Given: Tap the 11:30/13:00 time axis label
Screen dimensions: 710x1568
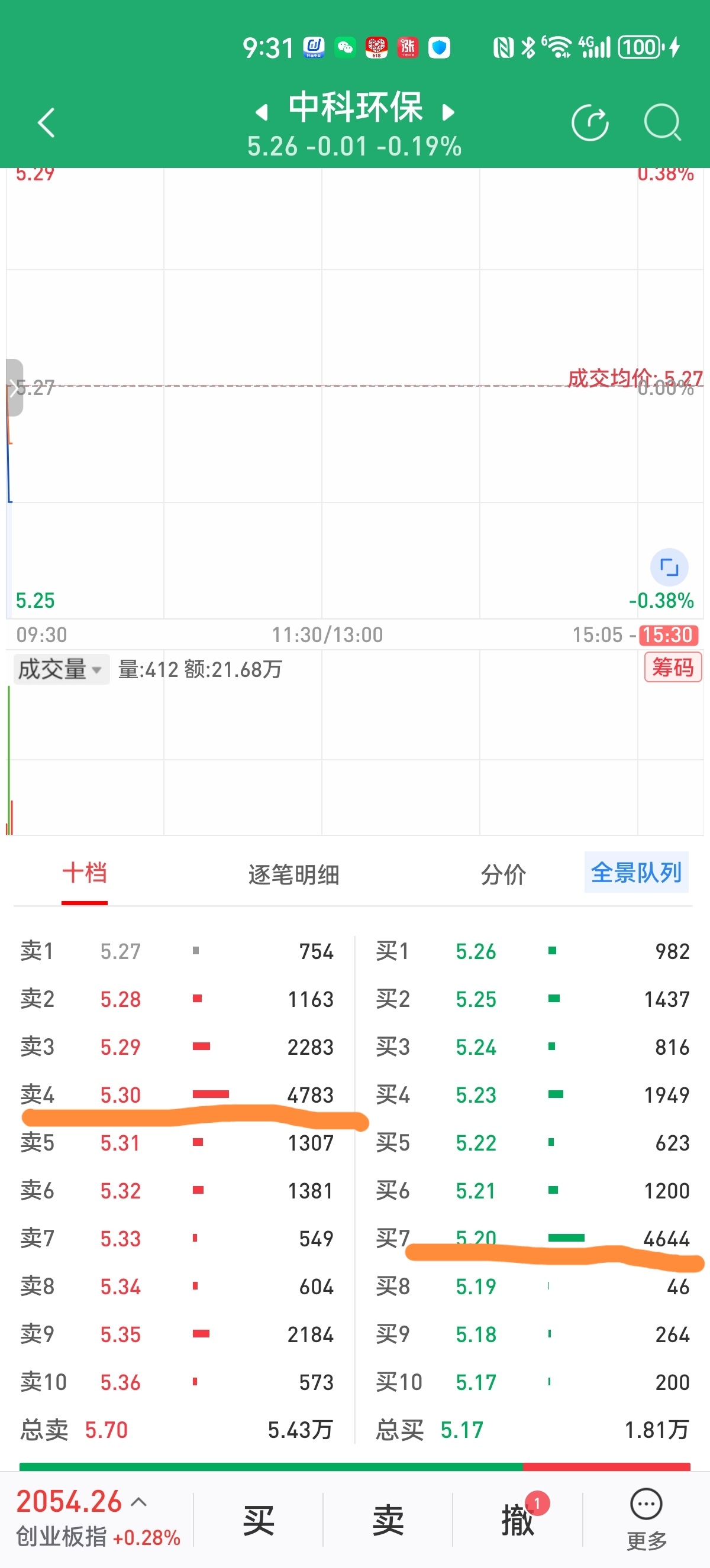Looking at the screenshot, I should [328, 635].
